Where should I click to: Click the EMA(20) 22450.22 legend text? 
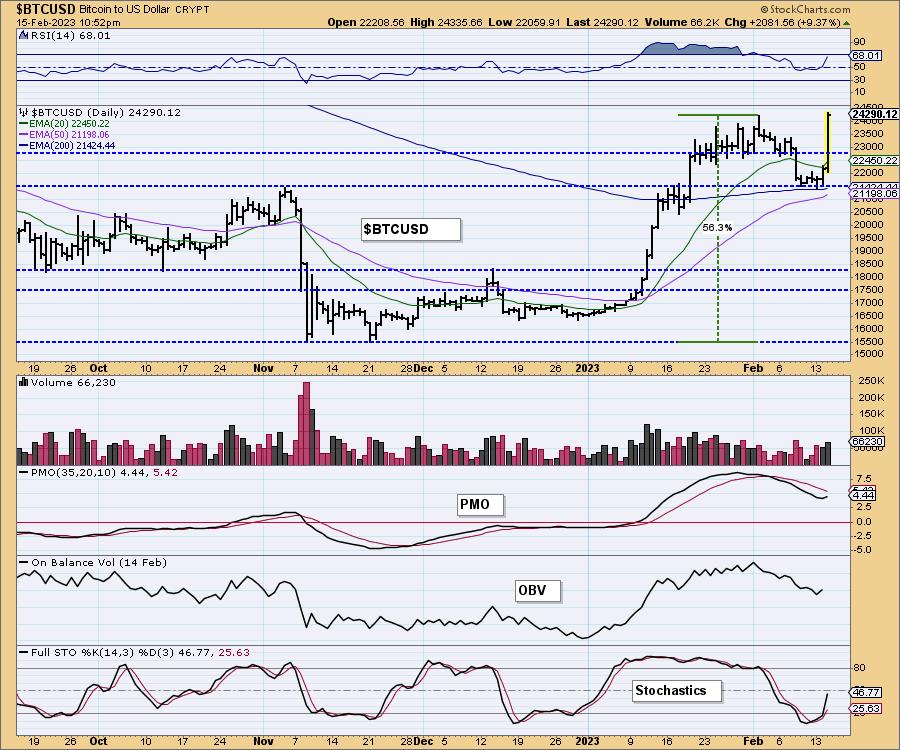[x=69, y=123]
